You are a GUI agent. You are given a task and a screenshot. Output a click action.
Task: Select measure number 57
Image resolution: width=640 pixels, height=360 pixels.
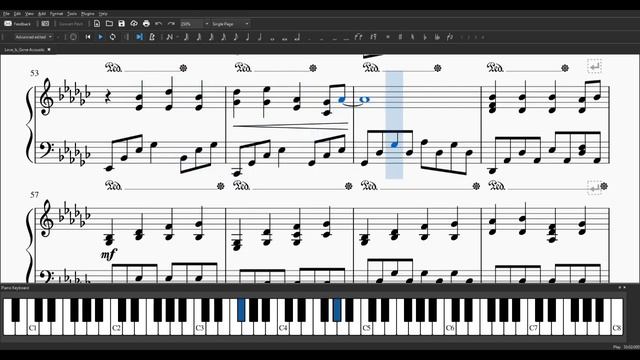35,195
